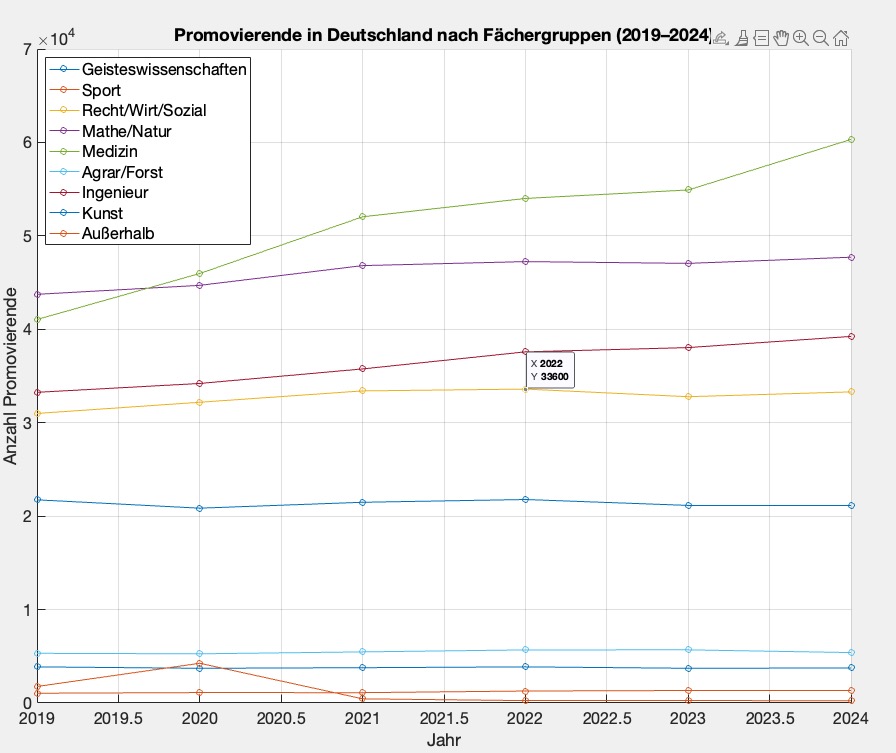
Task: Select the Sport label in legend
Action: pos(102,90)
